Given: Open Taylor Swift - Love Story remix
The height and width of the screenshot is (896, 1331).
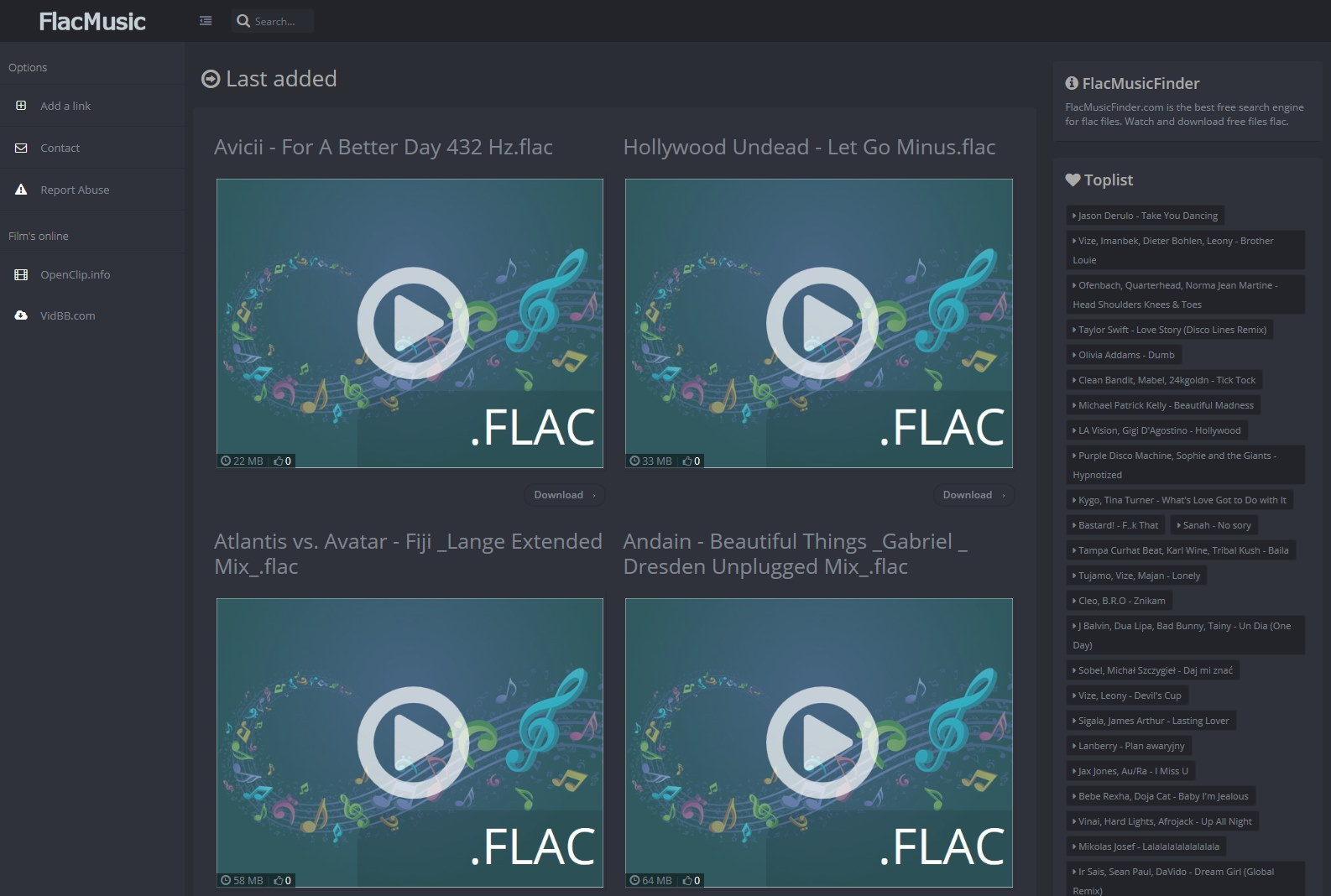Looking at the screenshot, I should click(x=1169, y=330).
